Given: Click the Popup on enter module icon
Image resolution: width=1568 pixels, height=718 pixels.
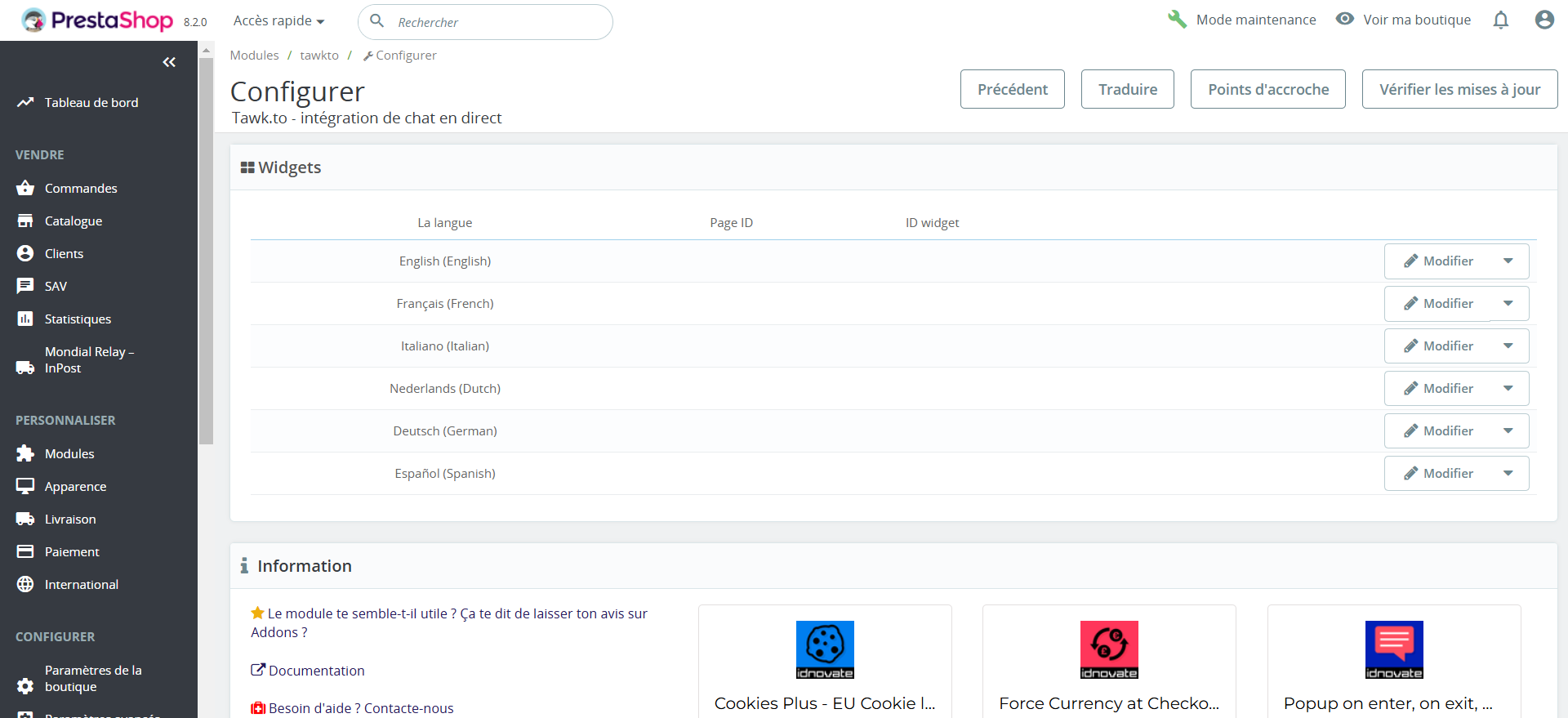Looking at the screenshot, I should (1394, 649).
